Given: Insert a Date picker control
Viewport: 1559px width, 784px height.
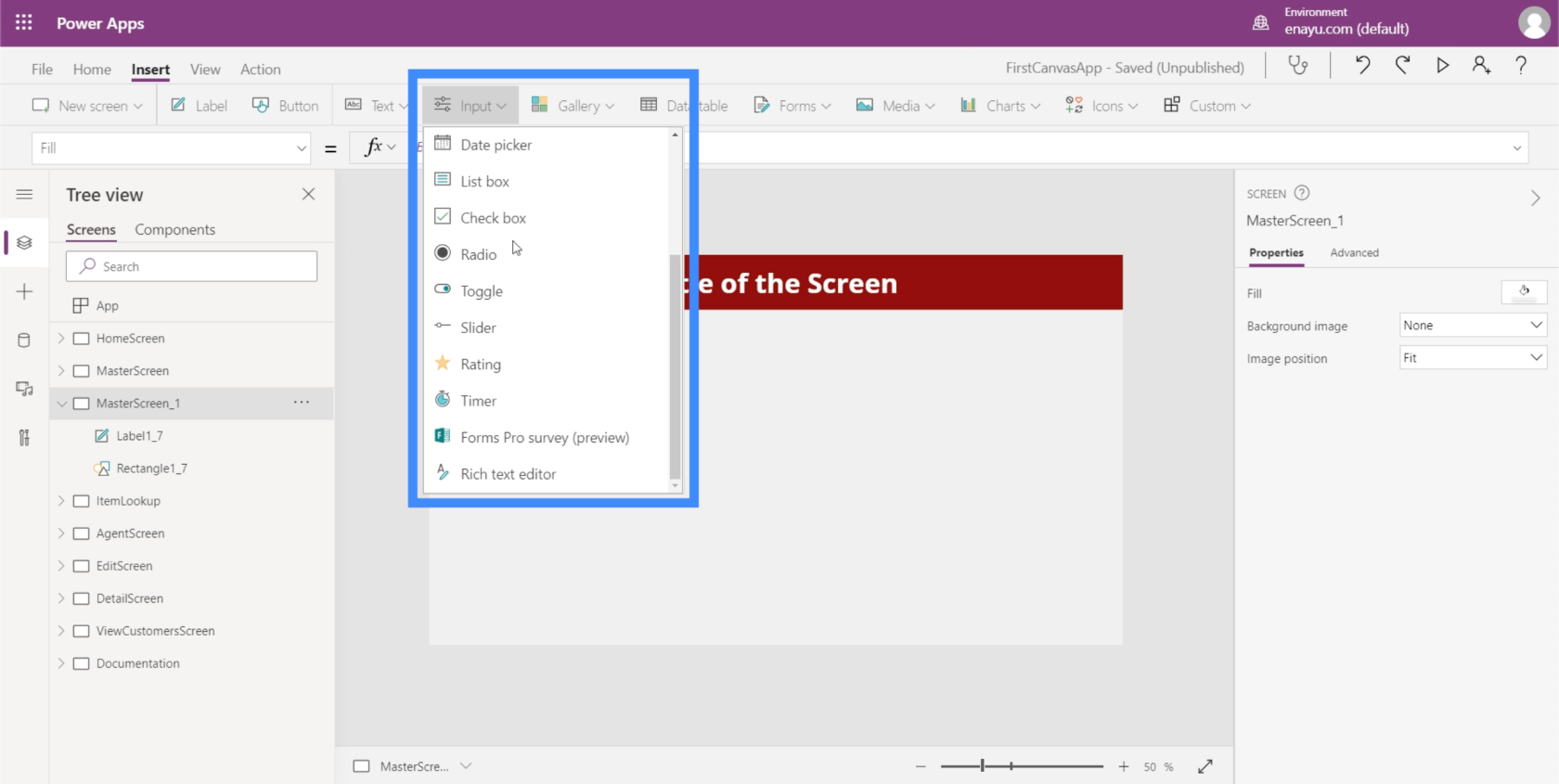Looking at the screenshot, I should click(547, 145).
